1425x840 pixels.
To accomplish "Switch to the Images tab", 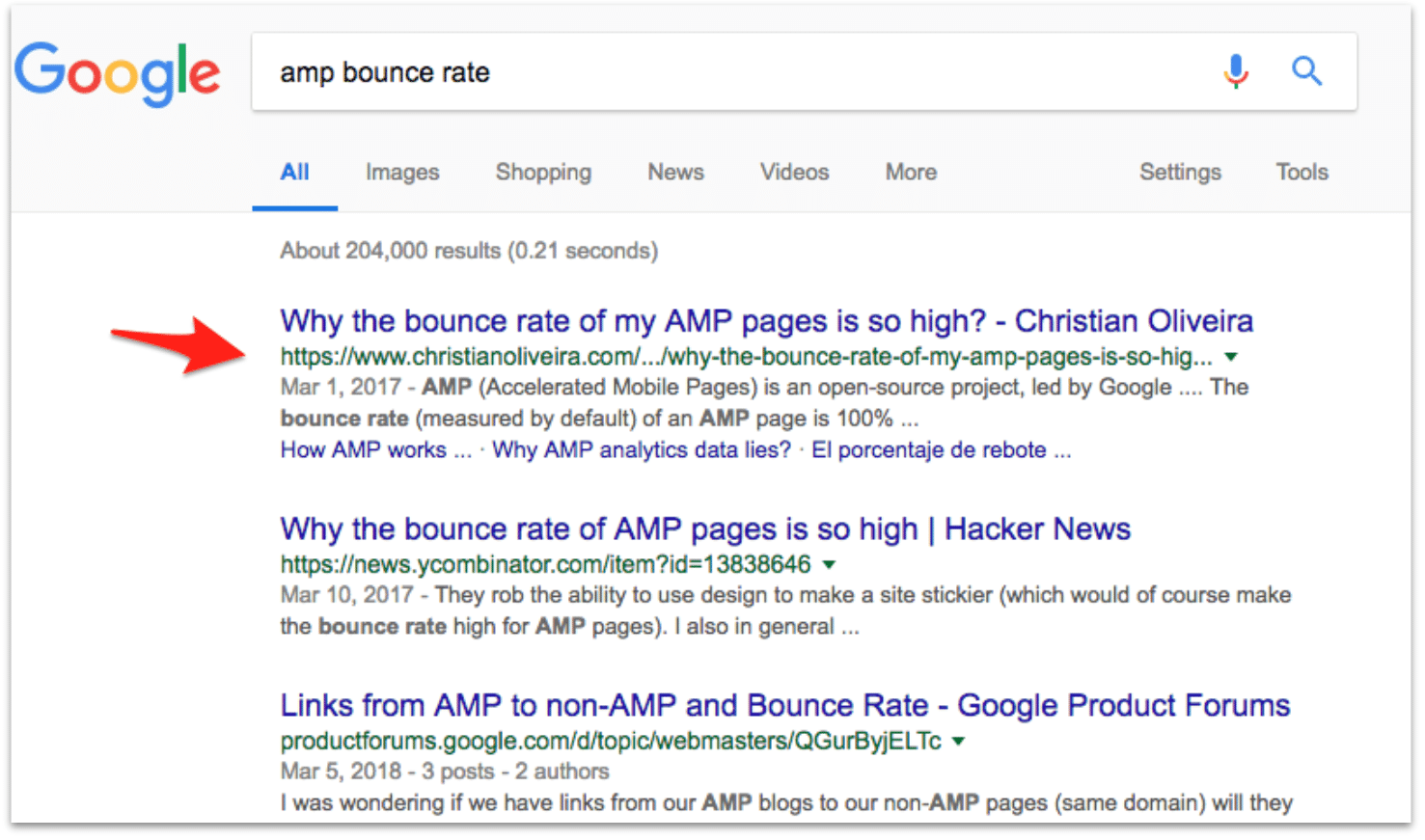I will (x=402, y=173).
